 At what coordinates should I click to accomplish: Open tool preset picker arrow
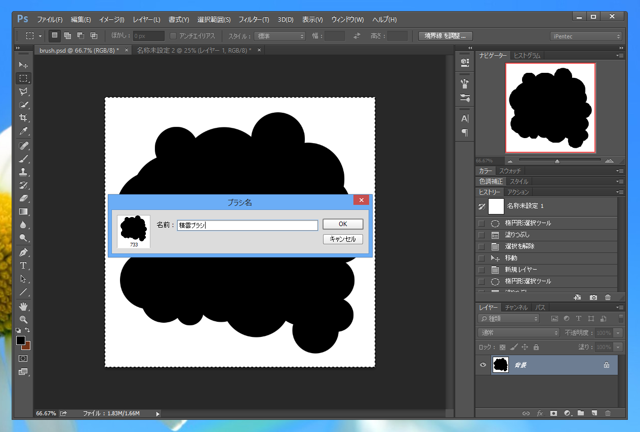40,36
